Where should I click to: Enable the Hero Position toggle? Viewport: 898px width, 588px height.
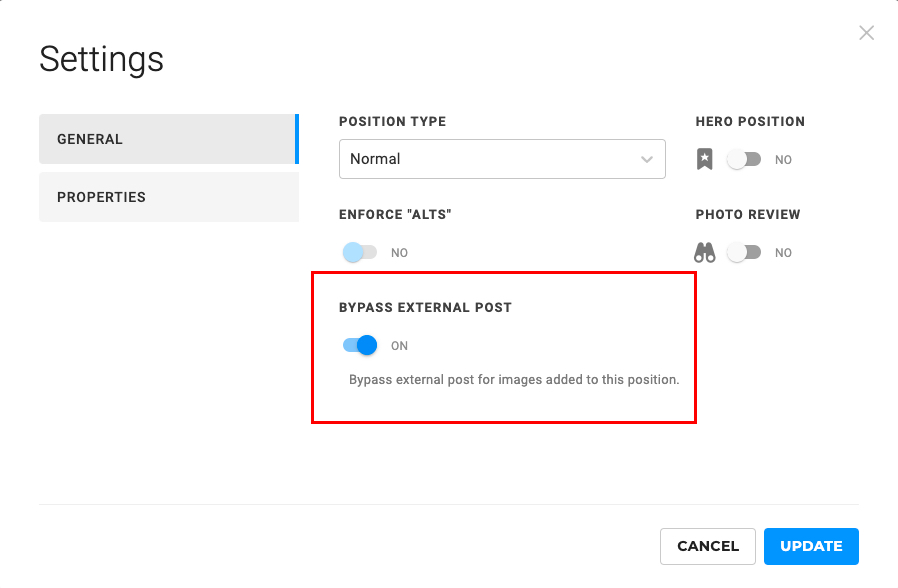point(744,159)
